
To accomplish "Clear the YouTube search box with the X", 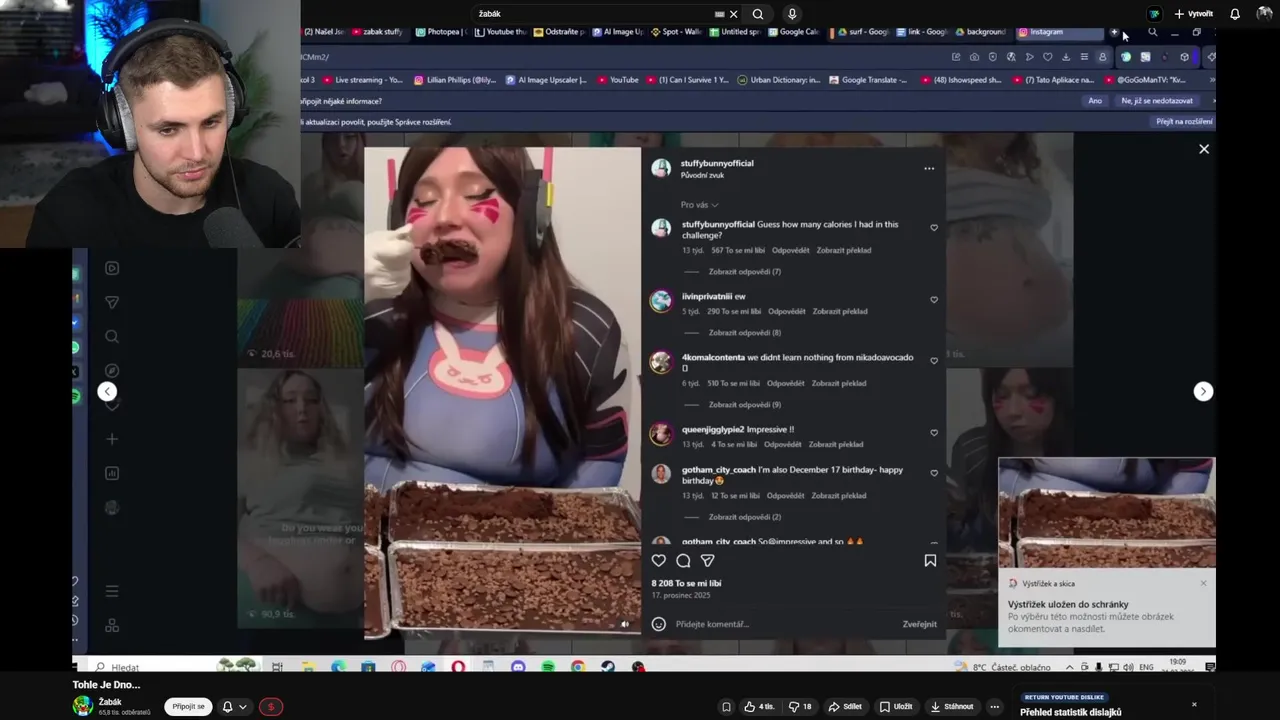I will click(x=733, y=14).
